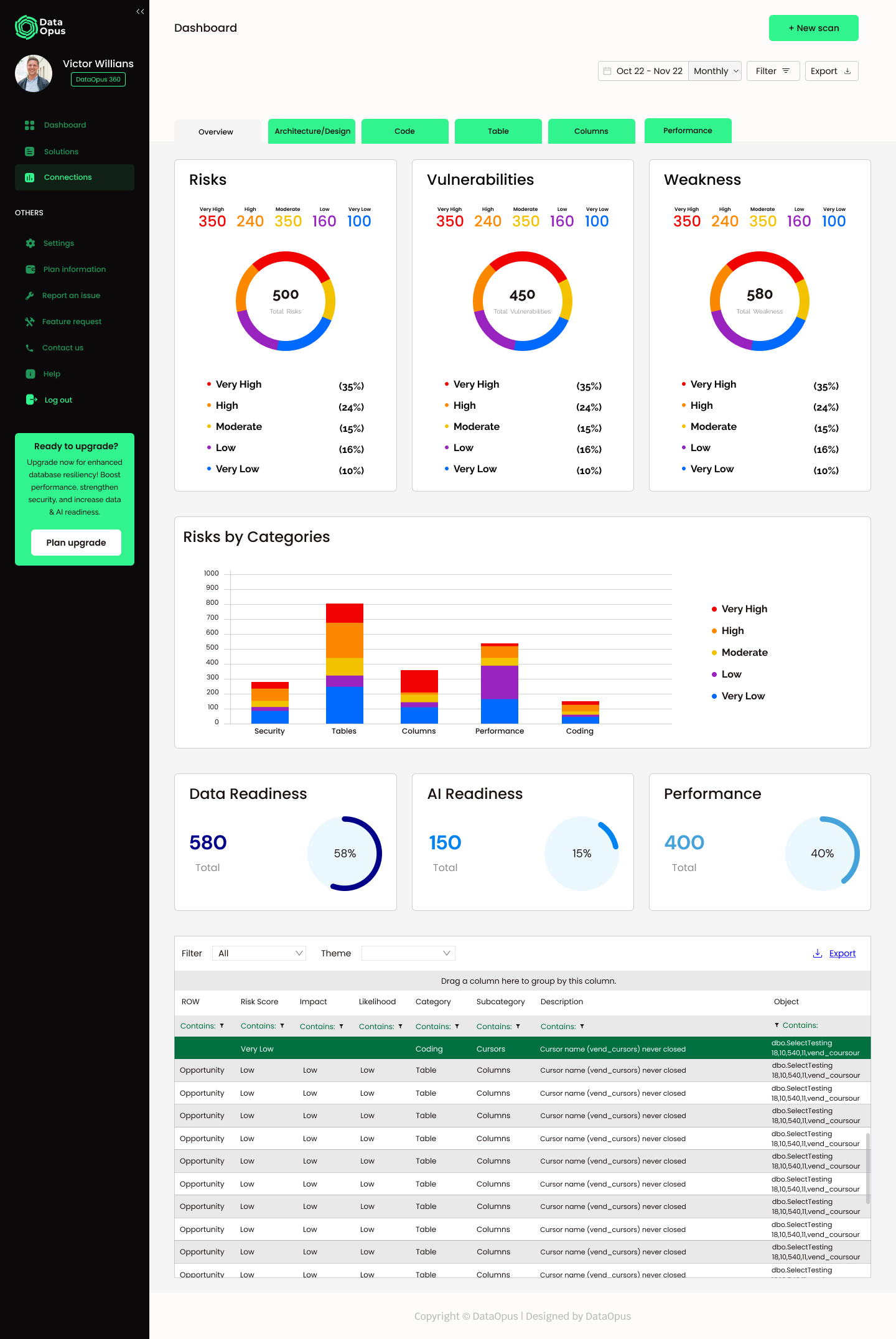This screenshot has height=1339, width=896.
Task: Open the ROW column Contains filter funnel
Action: tap(222, 1026)
